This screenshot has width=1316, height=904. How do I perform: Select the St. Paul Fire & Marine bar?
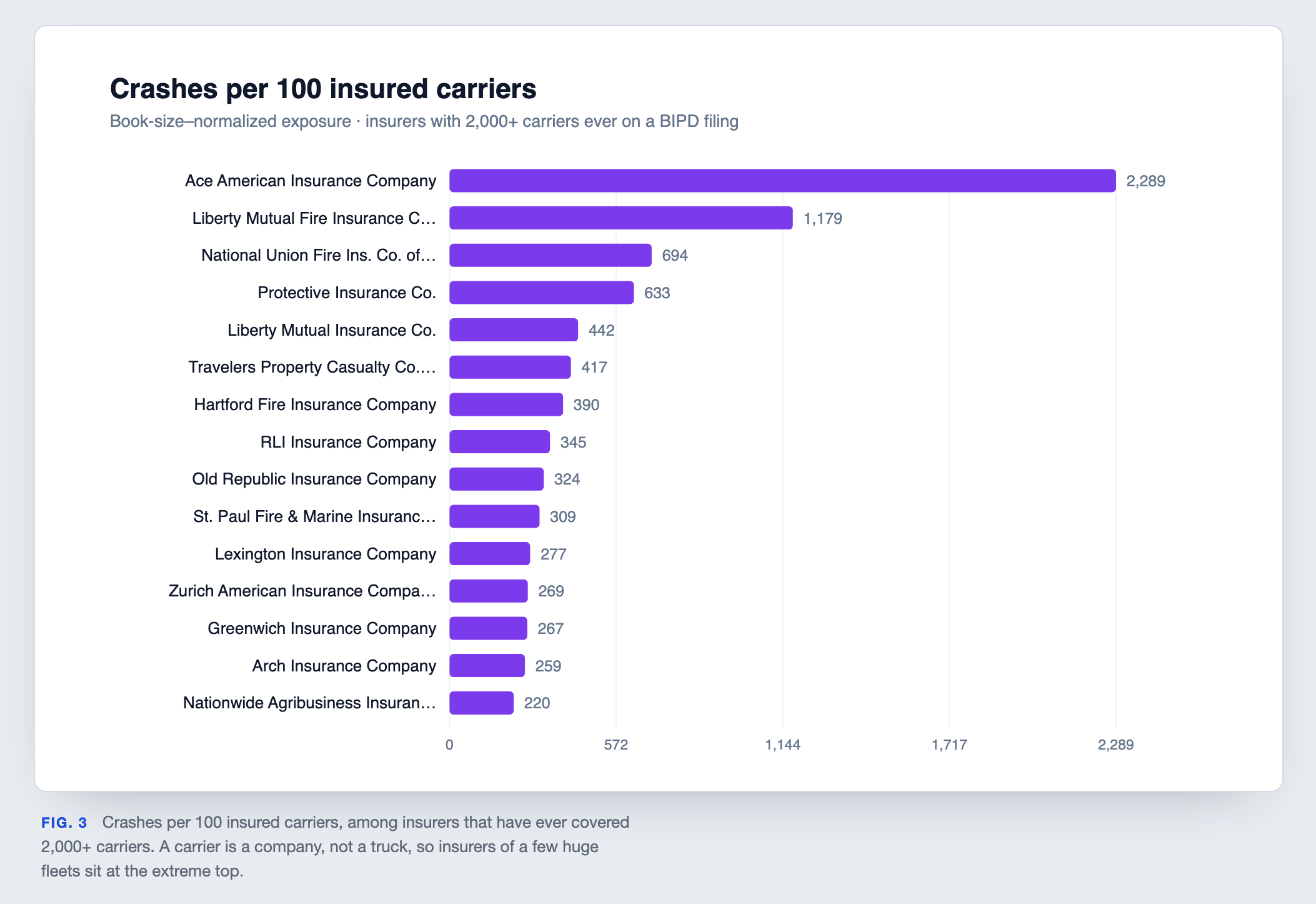(494, 516)
